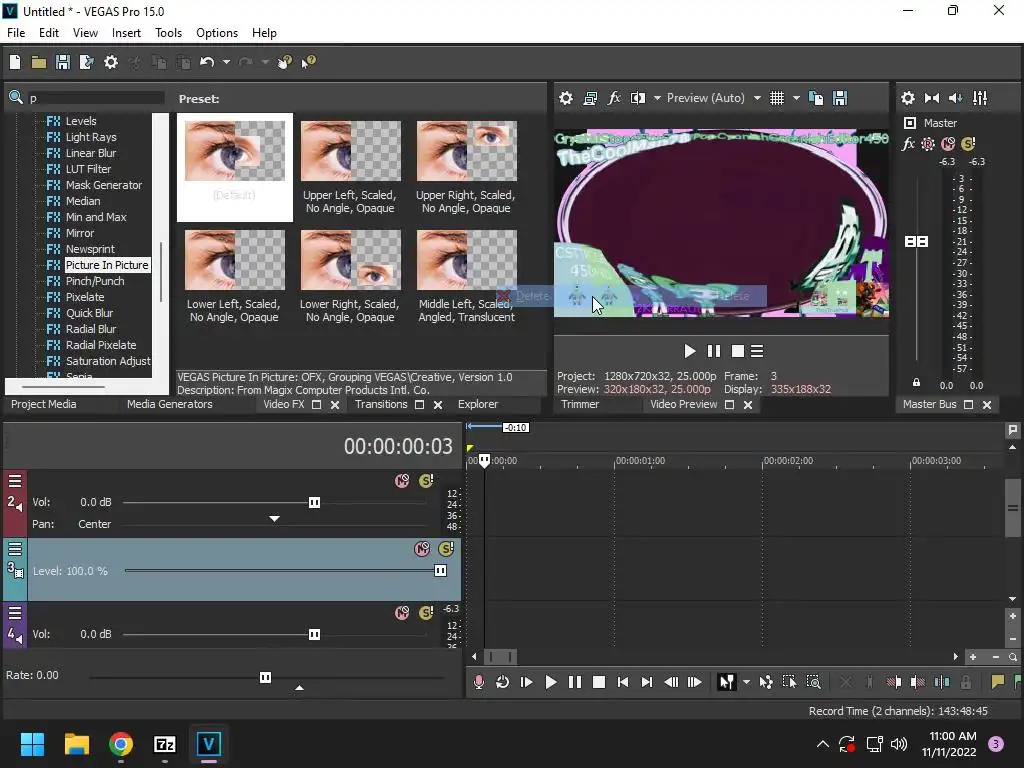Switch to the Media Generators tab

coord(170,404)
